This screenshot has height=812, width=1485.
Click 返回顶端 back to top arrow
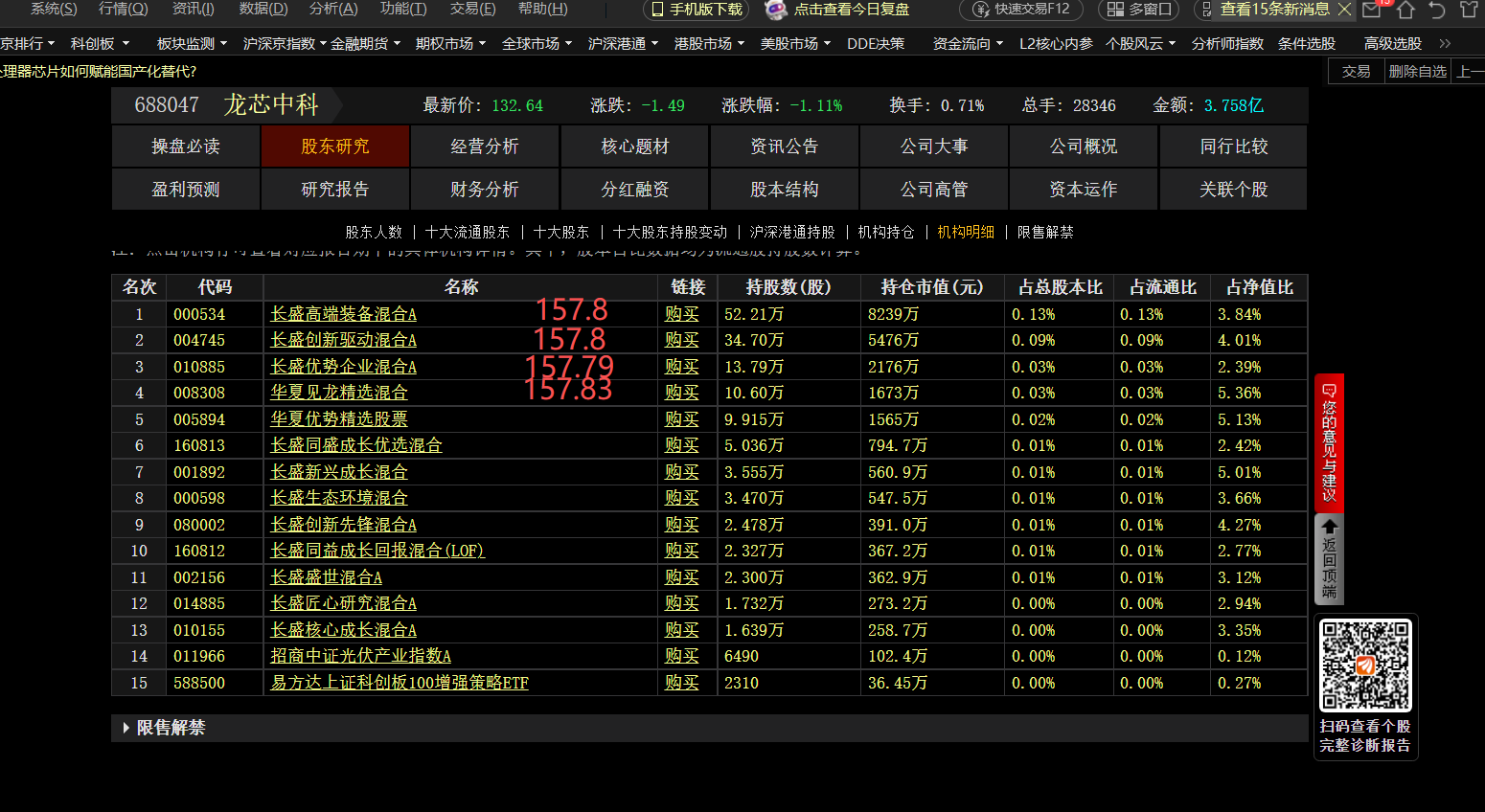tap(1329, 558)
